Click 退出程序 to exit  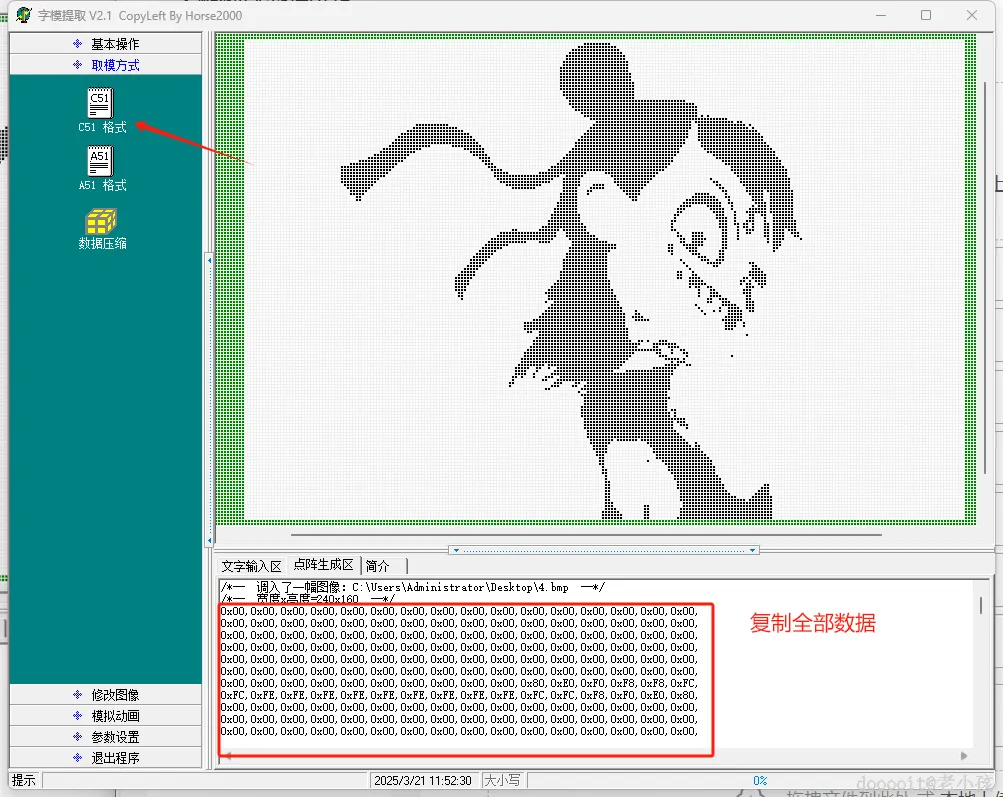(x=106, y=758)
